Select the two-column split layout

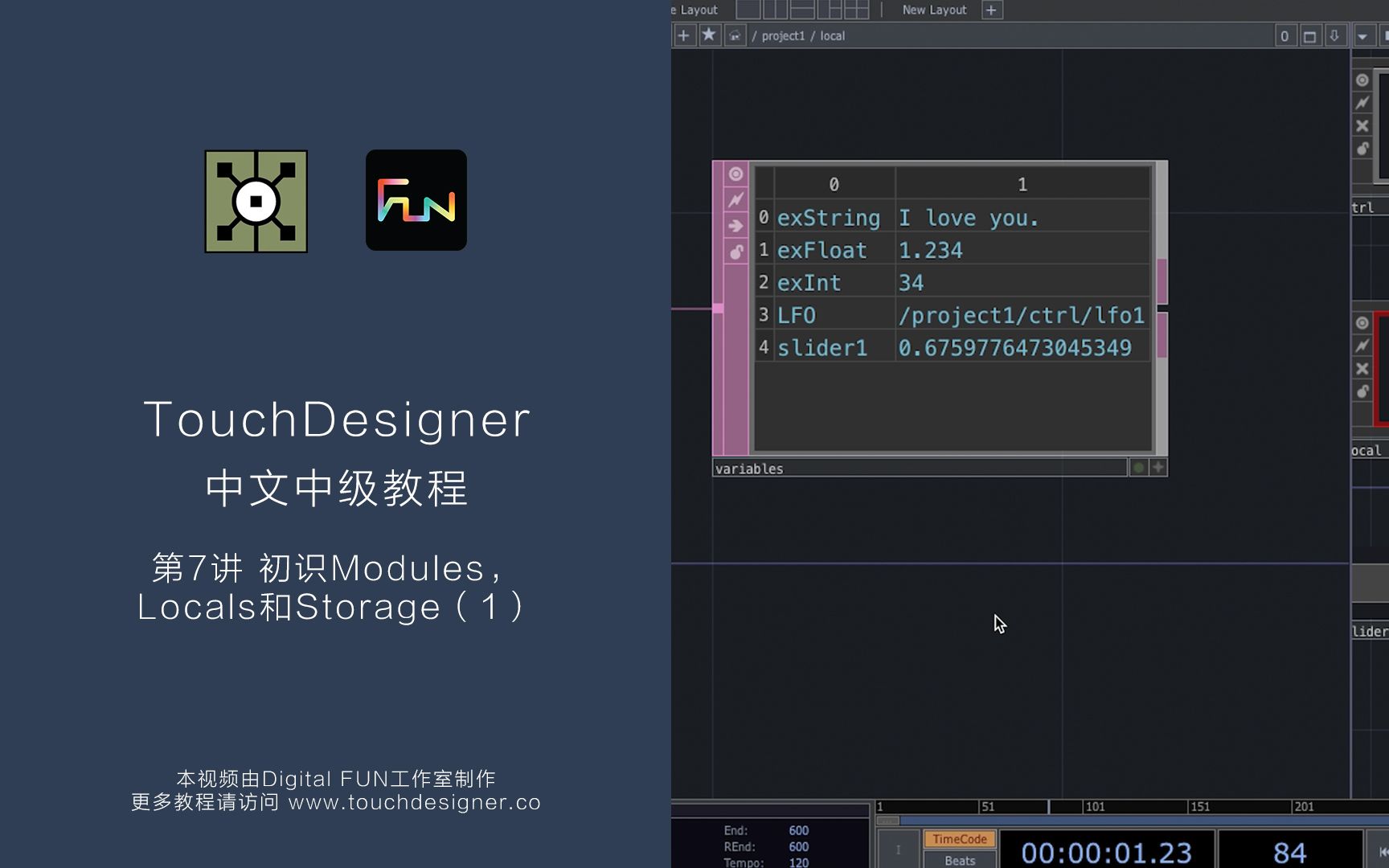pos(775,10)
